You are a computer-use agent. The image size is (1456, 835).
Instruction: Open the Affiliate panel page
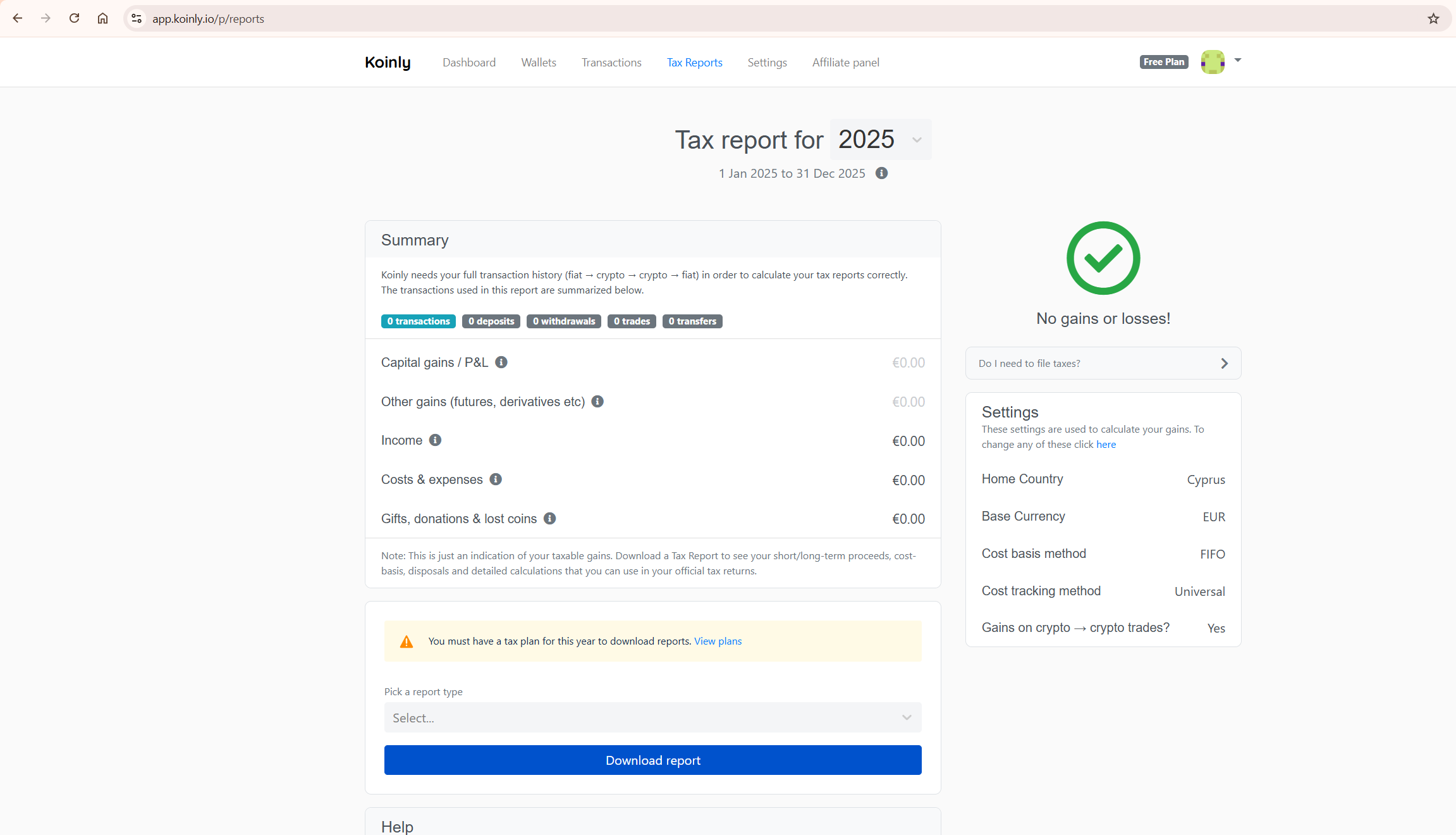pos(845,62)
